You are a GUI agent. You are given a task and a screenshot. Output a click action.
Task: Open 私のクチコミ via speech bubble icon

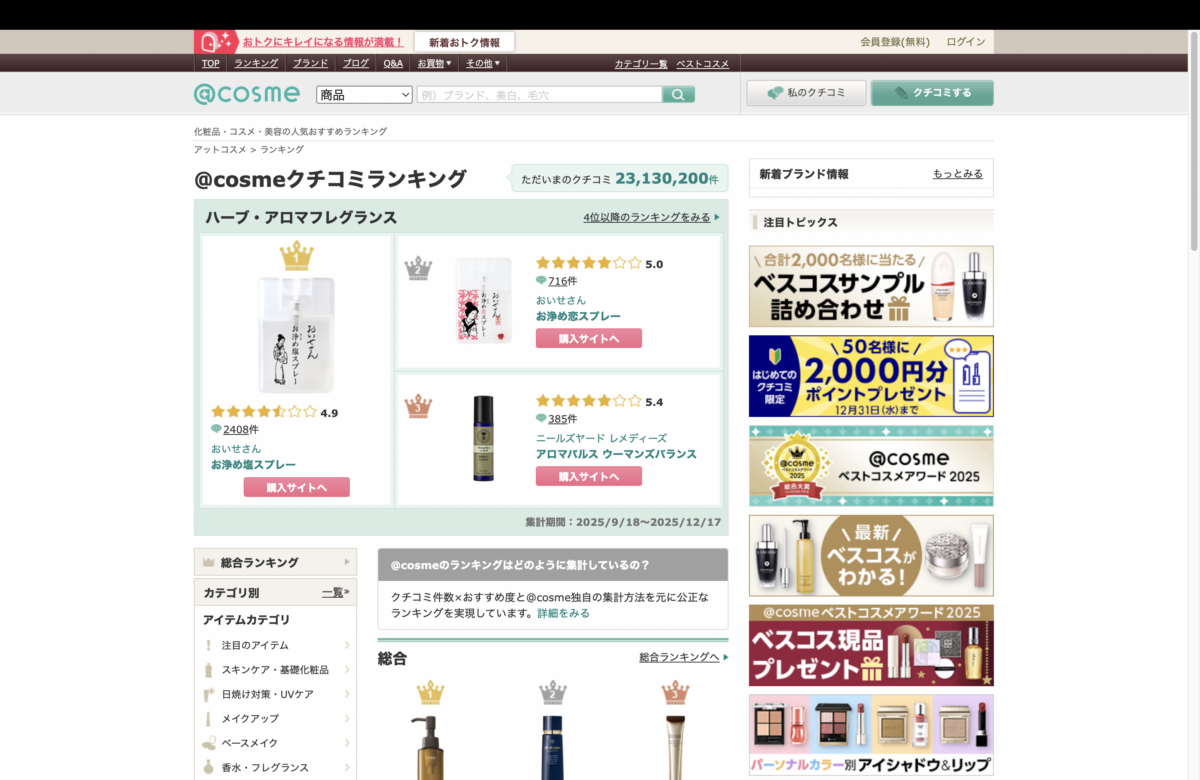tap(773, 92)
